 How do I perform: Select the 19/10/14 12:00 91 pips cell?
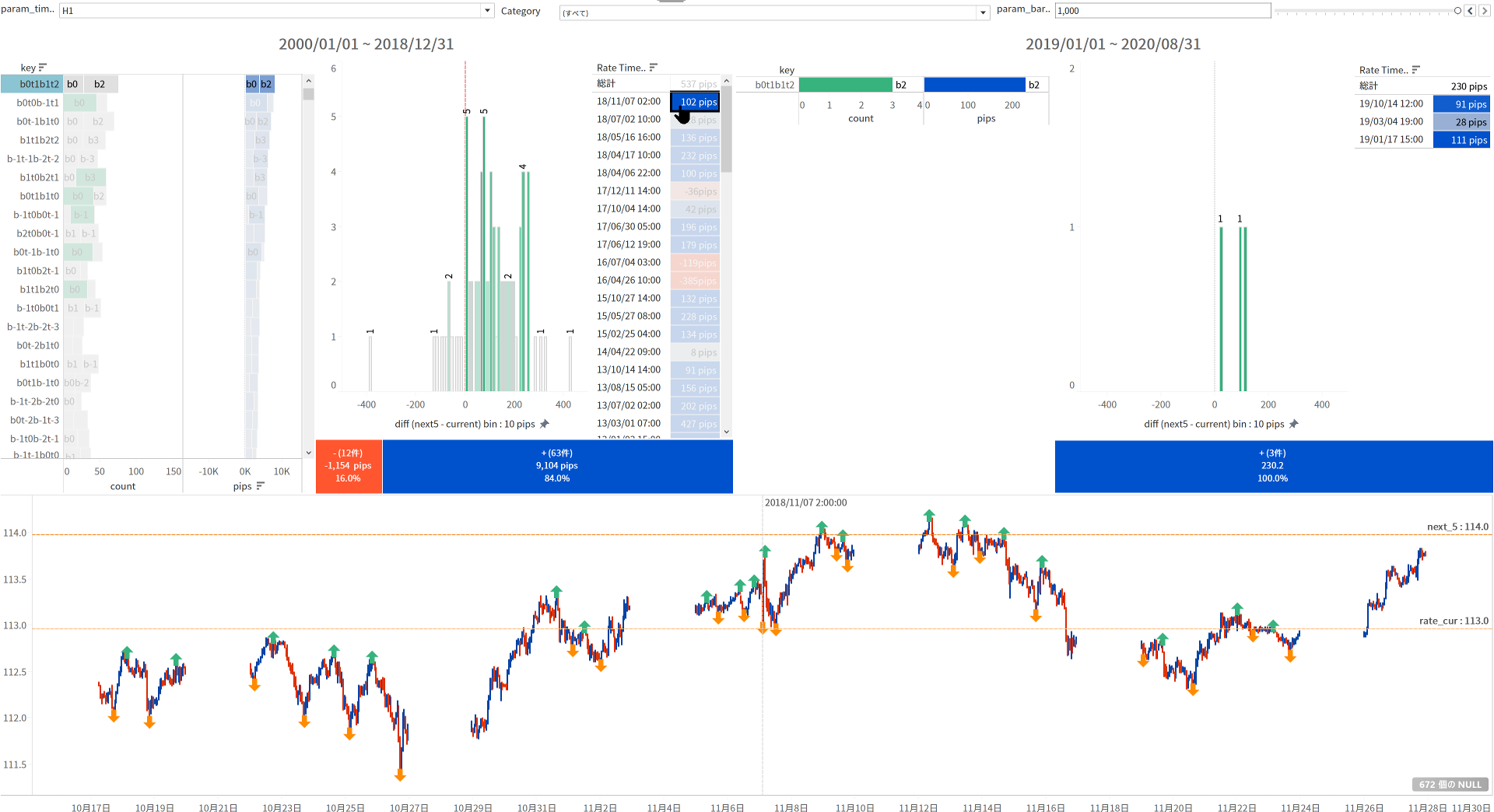[x=1461, y=104]
